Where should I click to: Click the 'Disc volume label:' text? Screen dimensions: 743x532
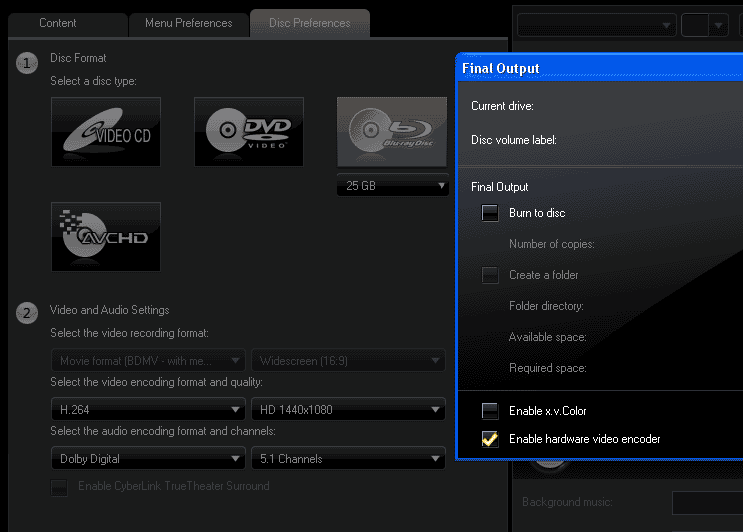tap(514, 140)
